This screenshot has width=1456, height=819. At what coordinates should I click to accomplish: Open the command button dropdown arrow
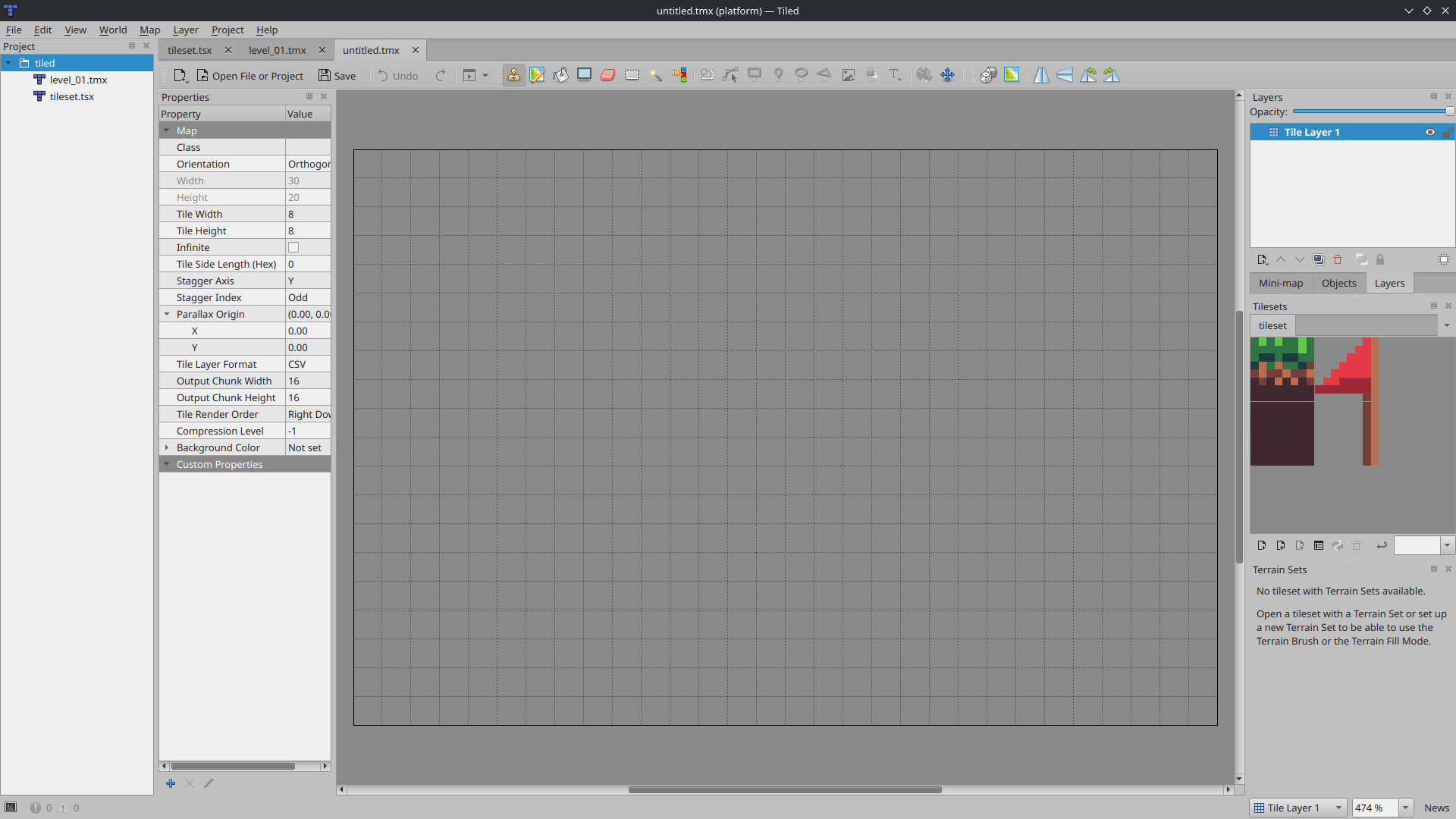click(x=485, y=75)
